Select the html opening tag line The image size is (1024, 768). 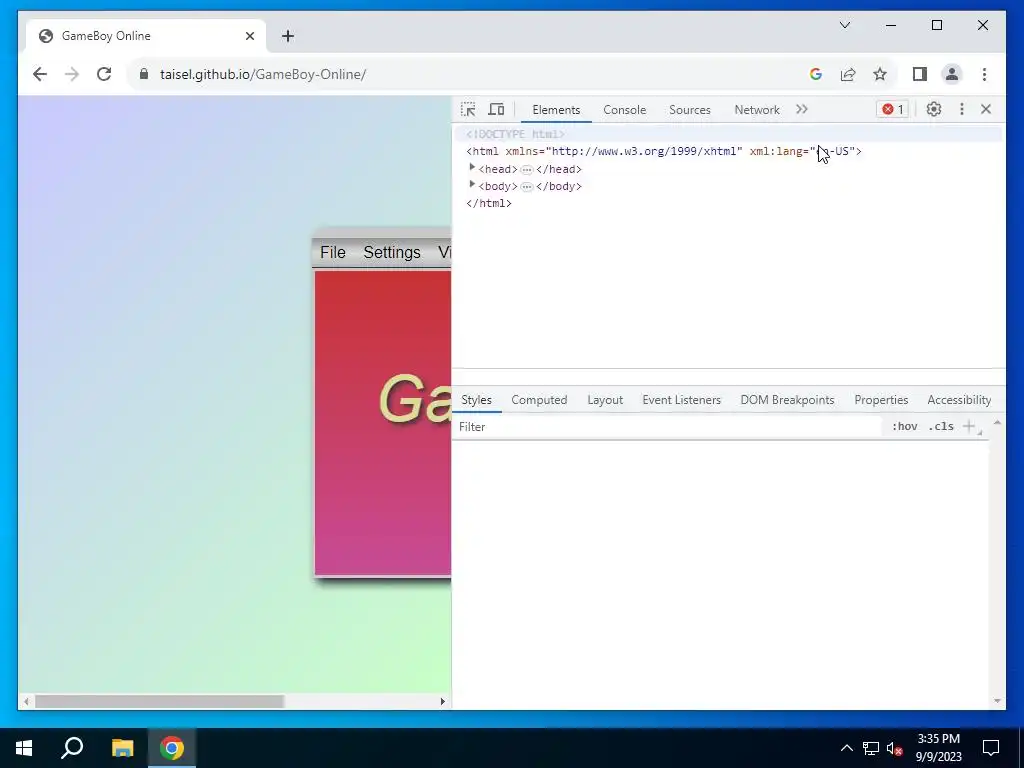click(x=664, y=152)
